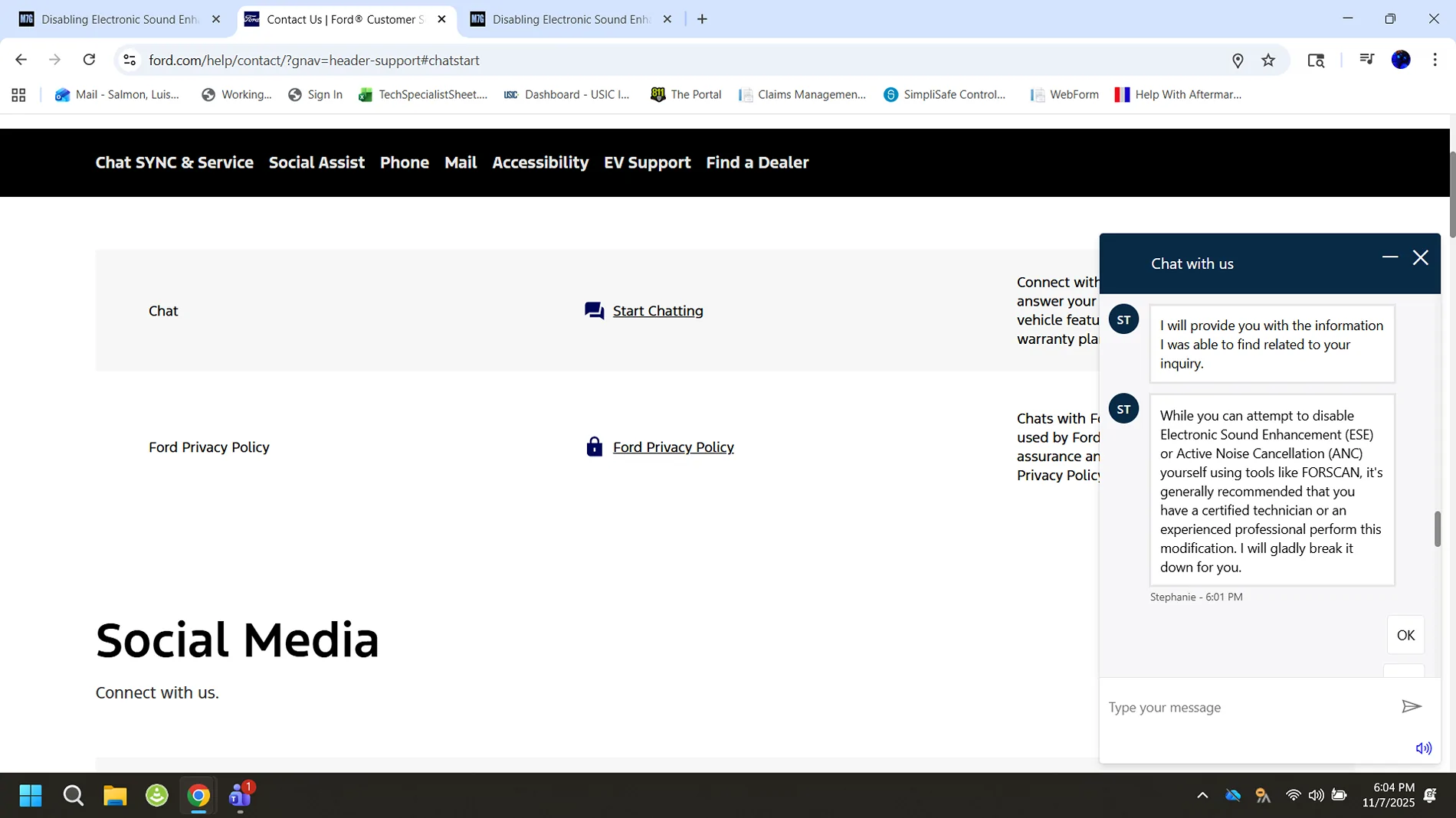This screenshot has height=818, width=1456.
Task: Open Google Chrome from taskbar
Action: [198, 796]
